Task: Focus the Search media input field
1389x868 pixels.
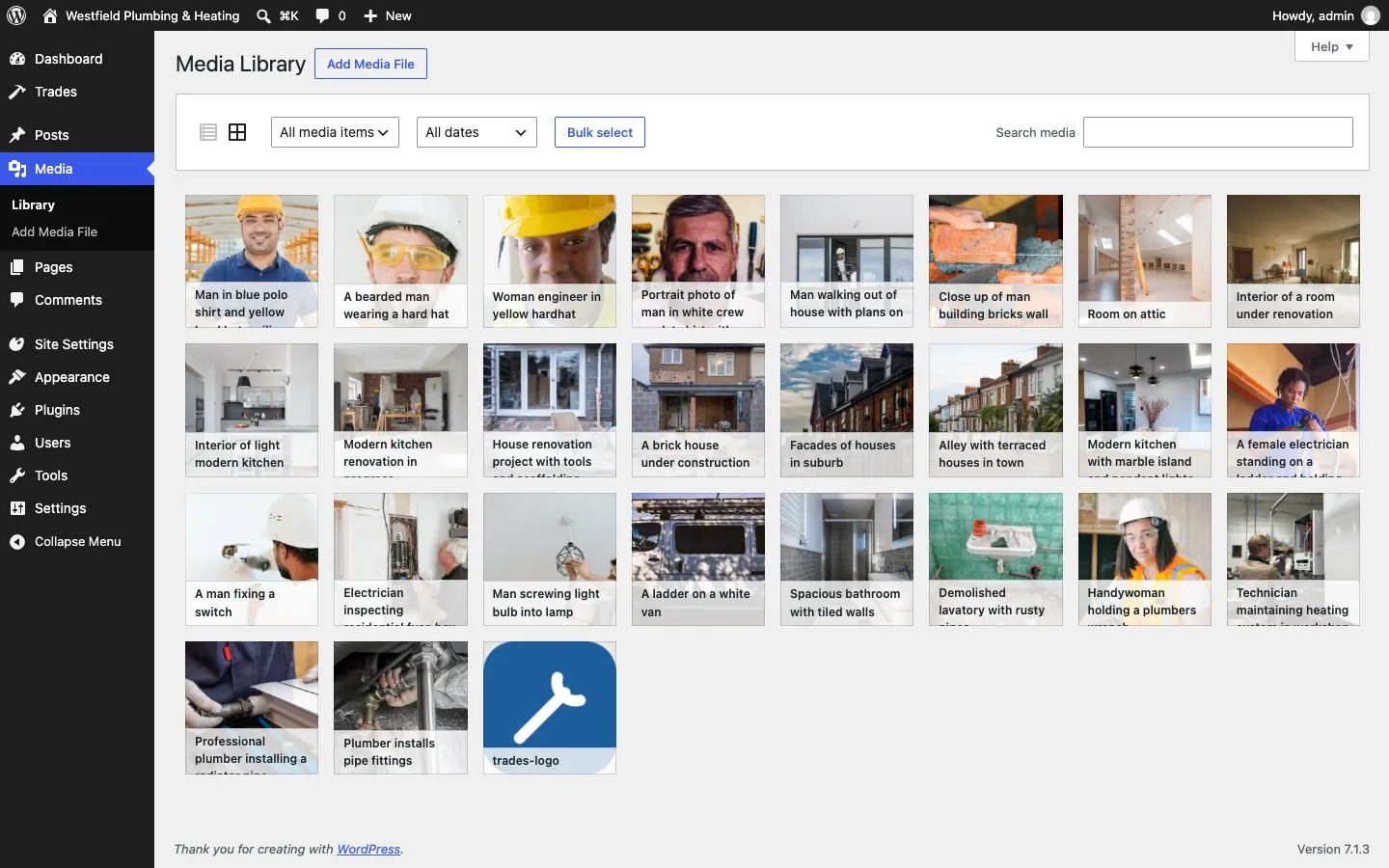Action: 1218,132
